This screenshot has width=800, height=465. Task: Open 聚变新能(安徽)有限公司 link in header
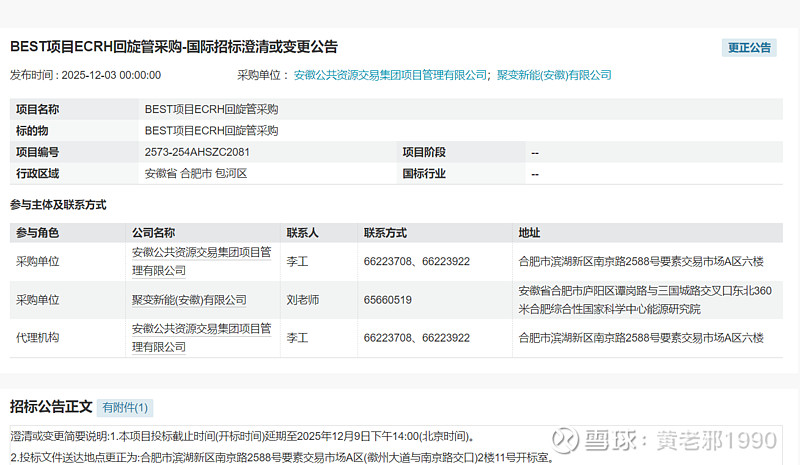(x=554, y=75)
